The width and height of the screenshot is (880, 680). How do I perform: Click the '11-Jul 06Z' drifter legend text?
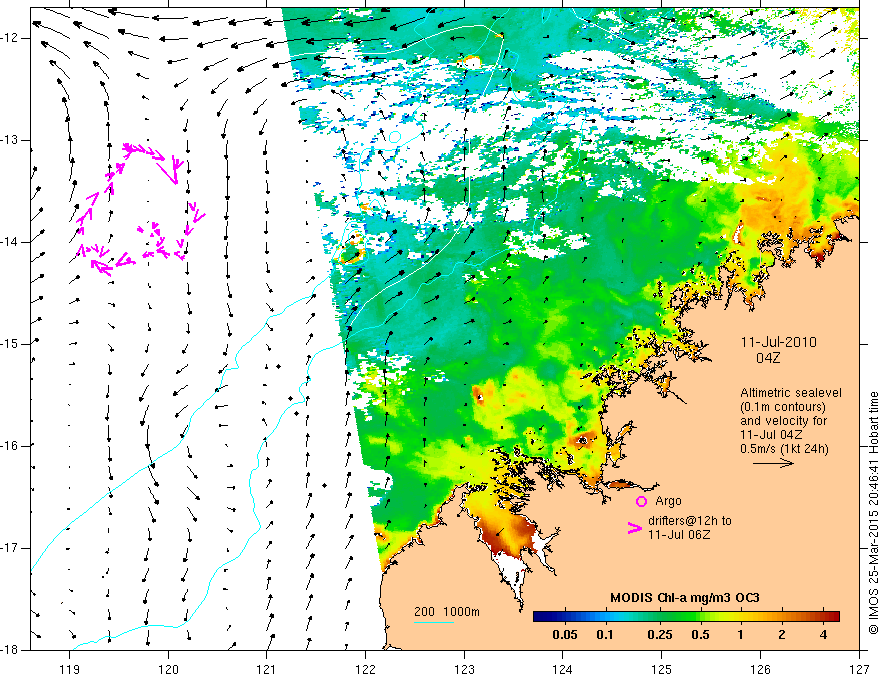(x=679, y=535)
